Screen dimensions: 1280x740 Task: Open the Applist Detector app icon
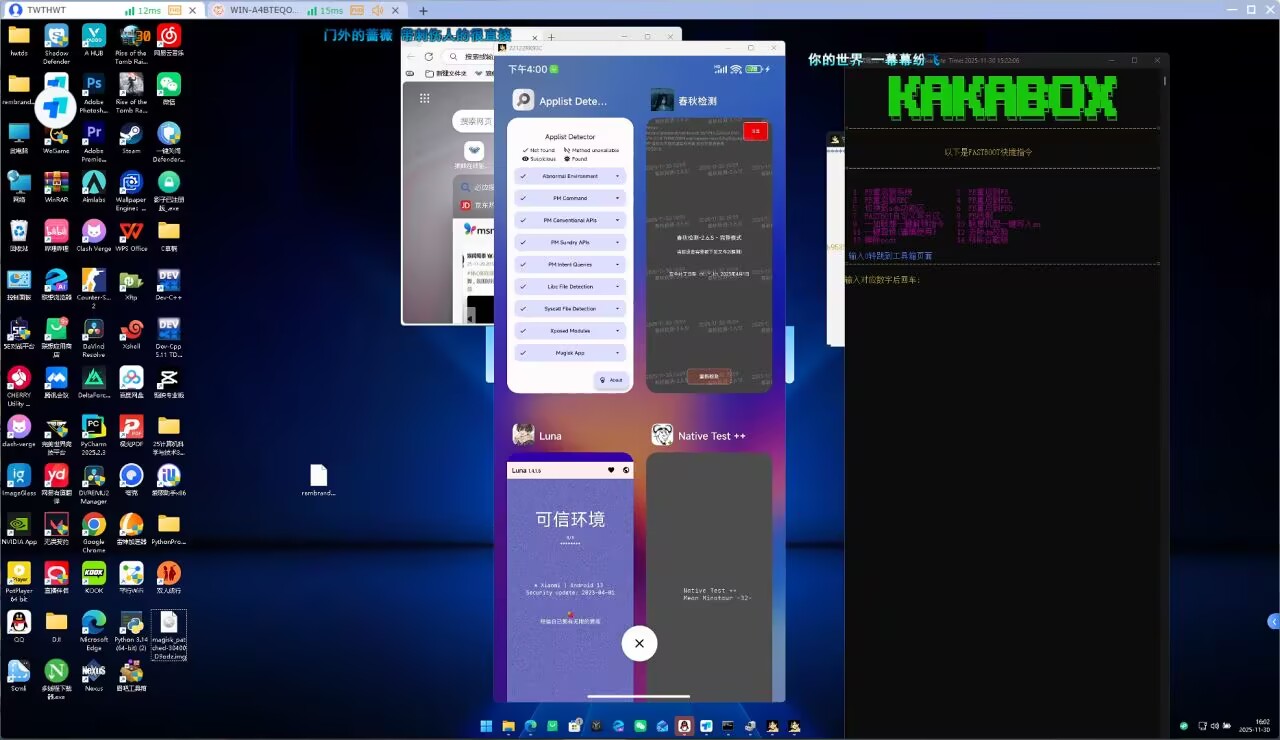tap(524, 100)
